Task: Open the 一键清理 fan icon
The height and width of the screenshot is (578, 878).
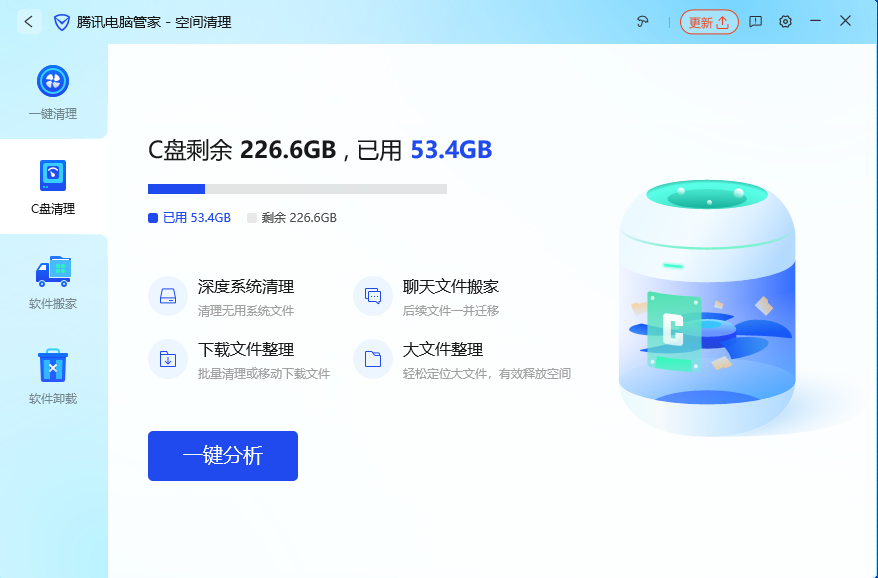Action: tap(53, 81)
